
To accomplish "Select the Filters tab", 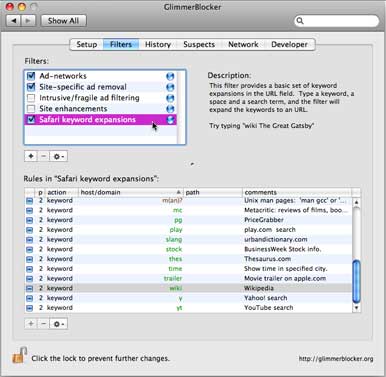I will pyautogui.click(x=121, y=44).
